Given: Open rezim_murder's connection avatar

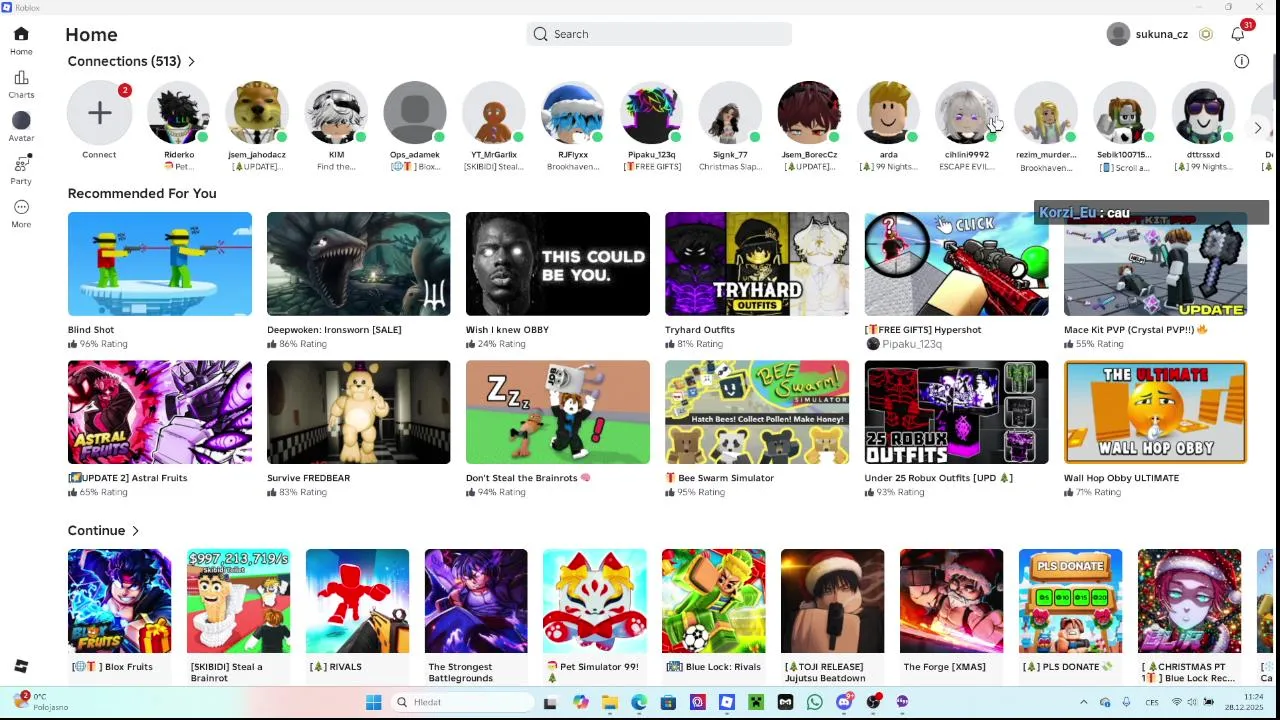Looking at the screenshot, I should 1046,113.
